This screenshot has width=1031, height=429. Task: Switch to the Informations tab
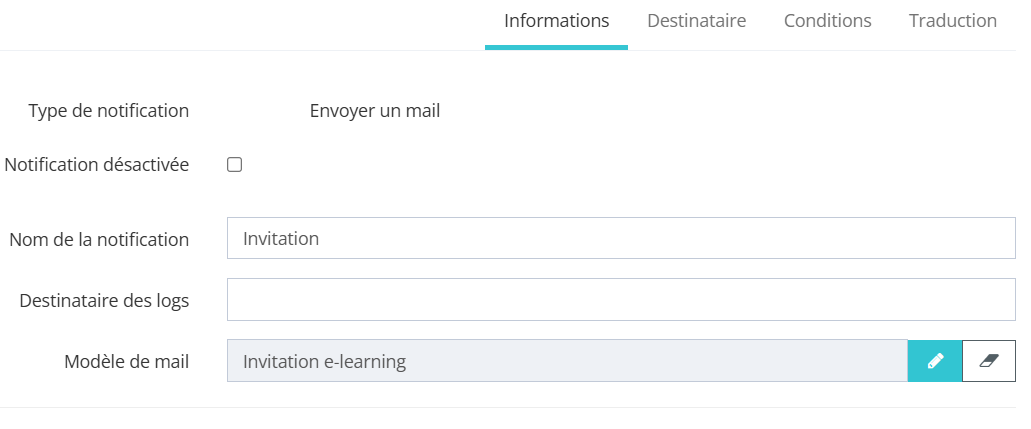[556, 21]
